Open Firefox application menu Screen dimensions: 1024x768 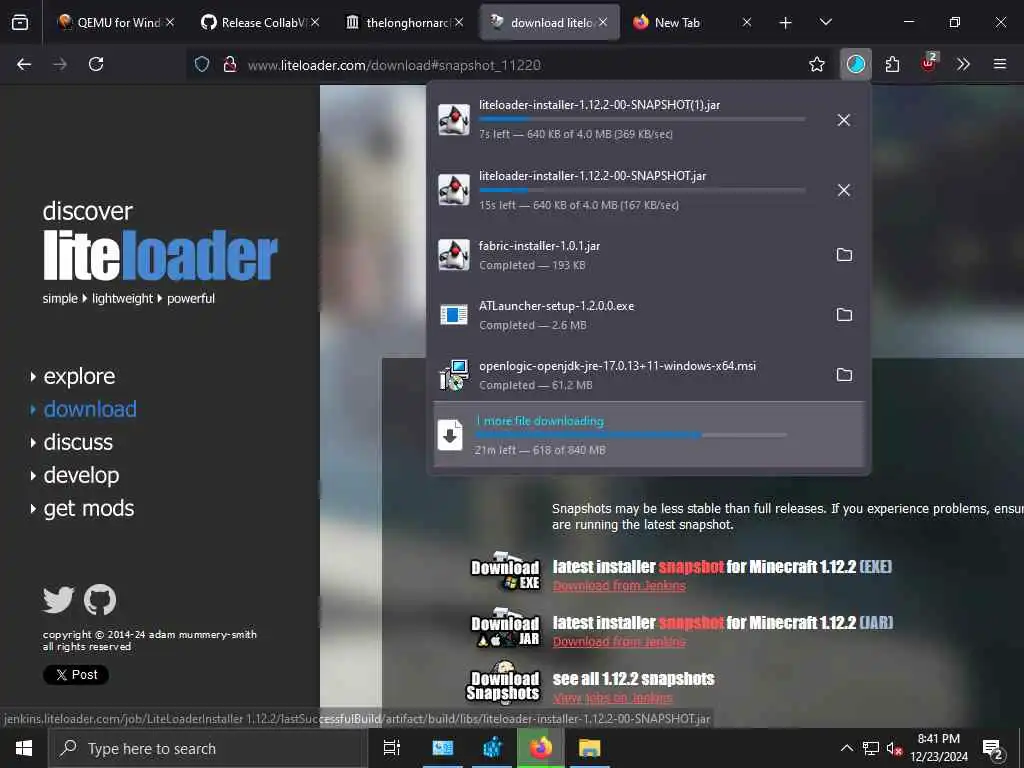pyautogui.click(x=1000, y=64)
